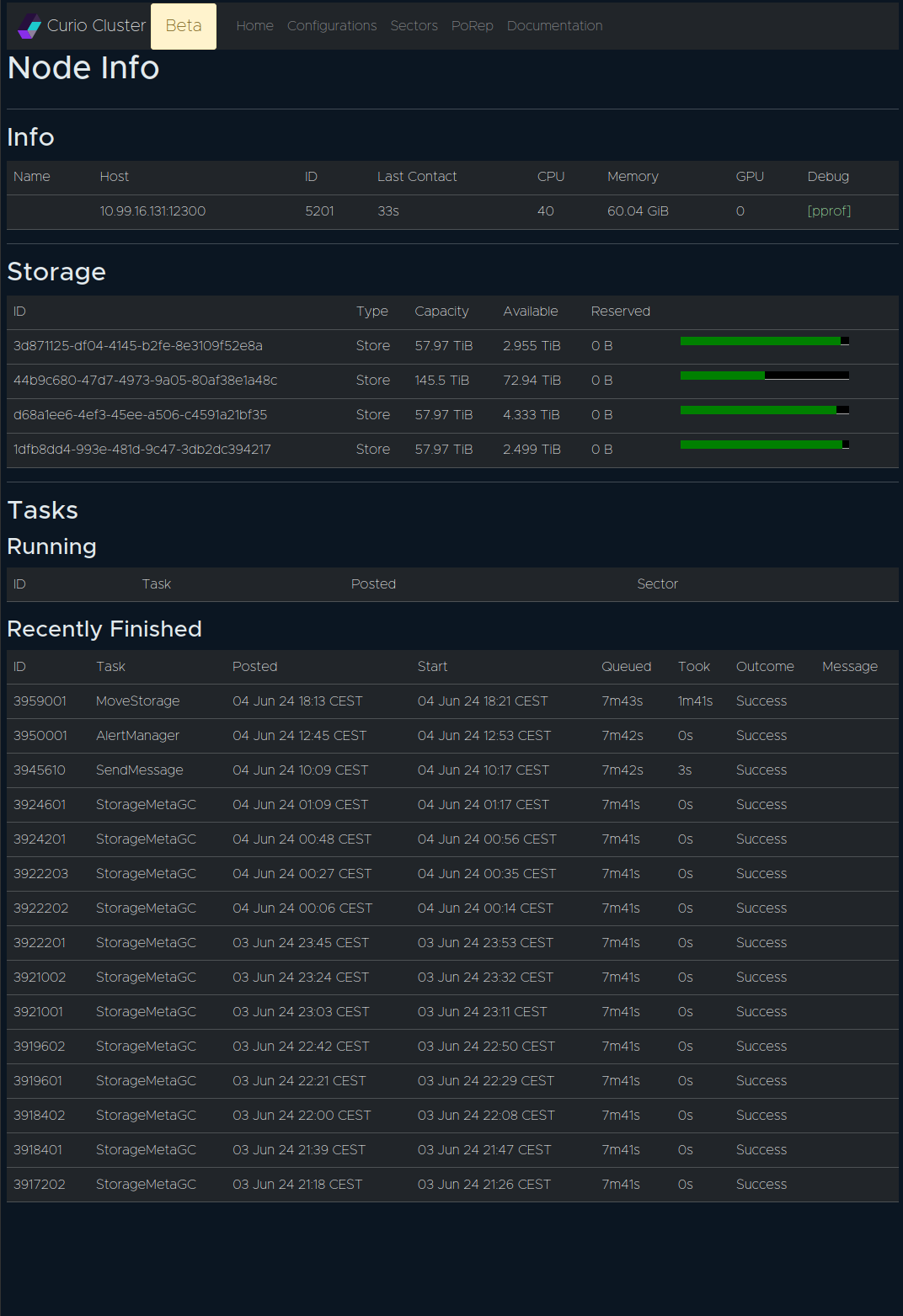Go to the Configurations page
Image resolution: width=903 pixels, height=1316 pixels.
(332, 26)
